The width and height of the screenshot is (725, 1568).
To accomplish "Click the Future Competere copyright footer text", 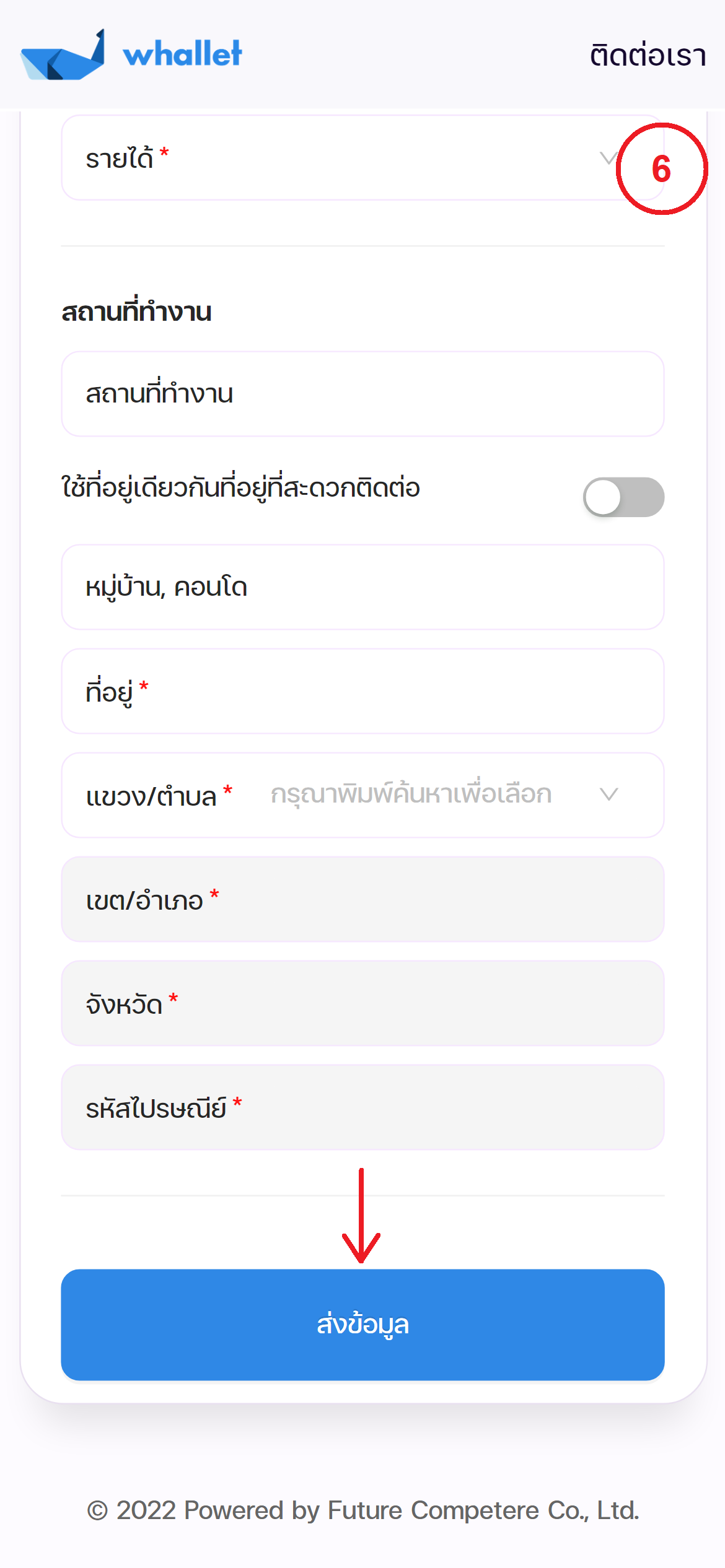I will coord(362,1510).
